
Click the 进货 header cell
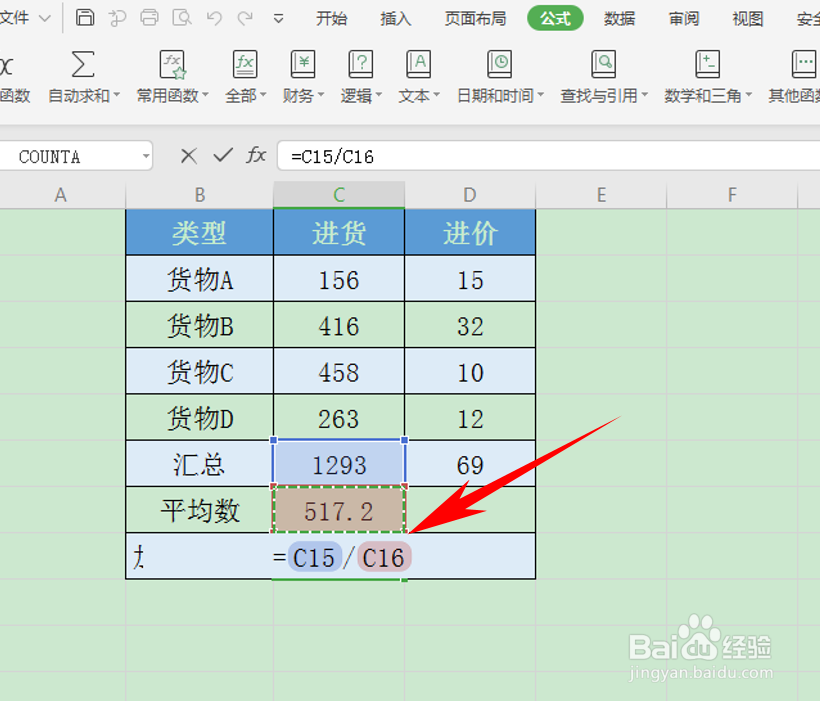coord(339,232)
